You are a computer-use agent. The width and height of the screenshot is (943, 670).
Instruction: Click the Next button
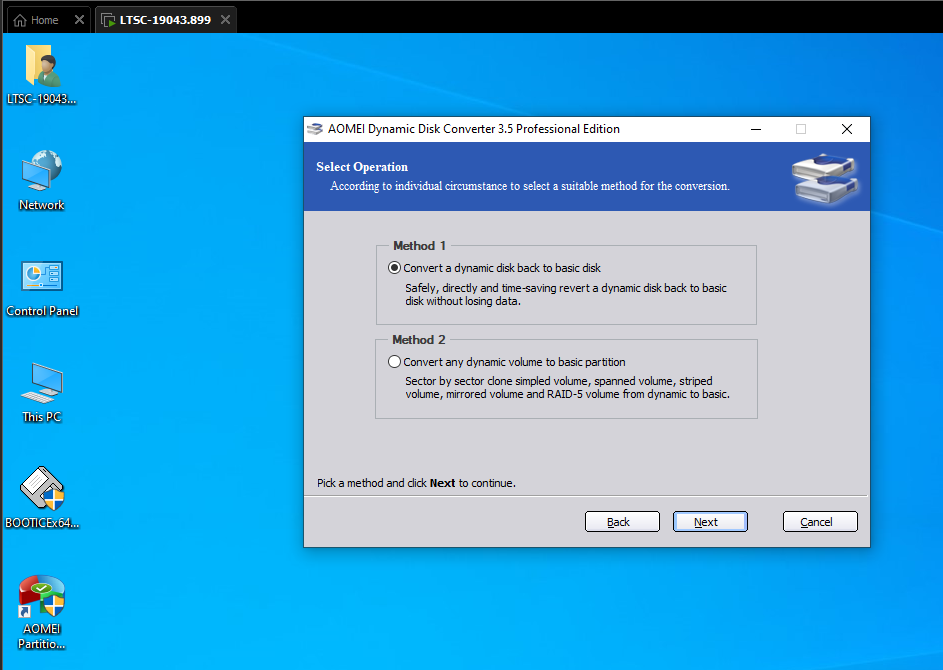coord(710,521)
